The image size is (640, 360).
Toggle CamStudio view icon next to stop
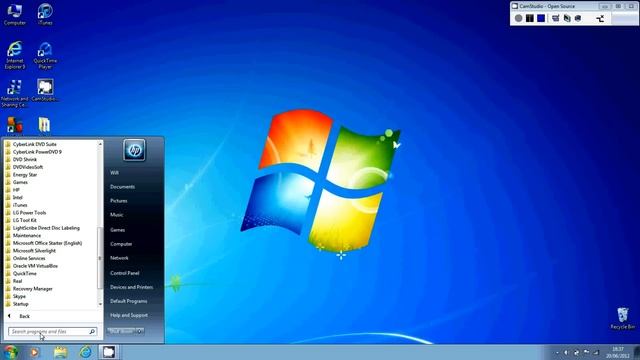[556, 18]
